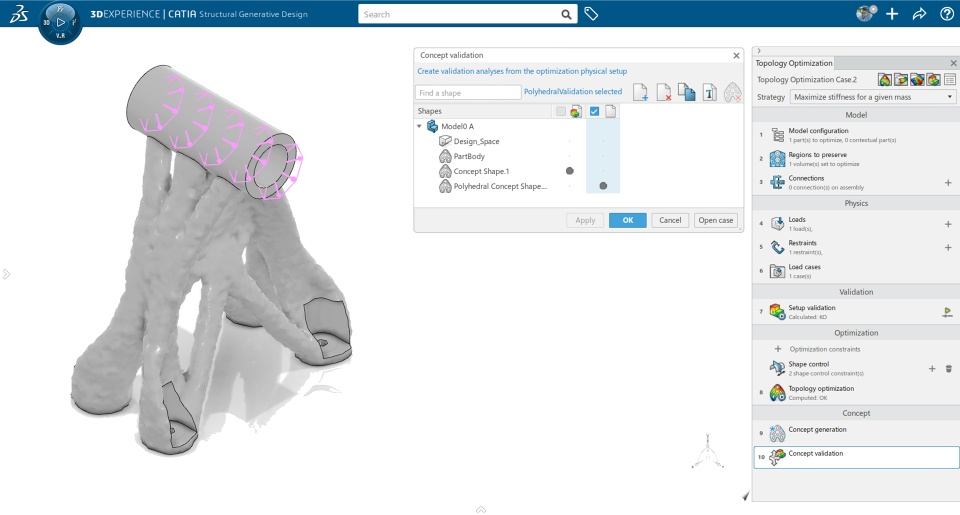The image size is (960, 515).
Task: Expand the left side panel arrow
Action: coord(6,274)
